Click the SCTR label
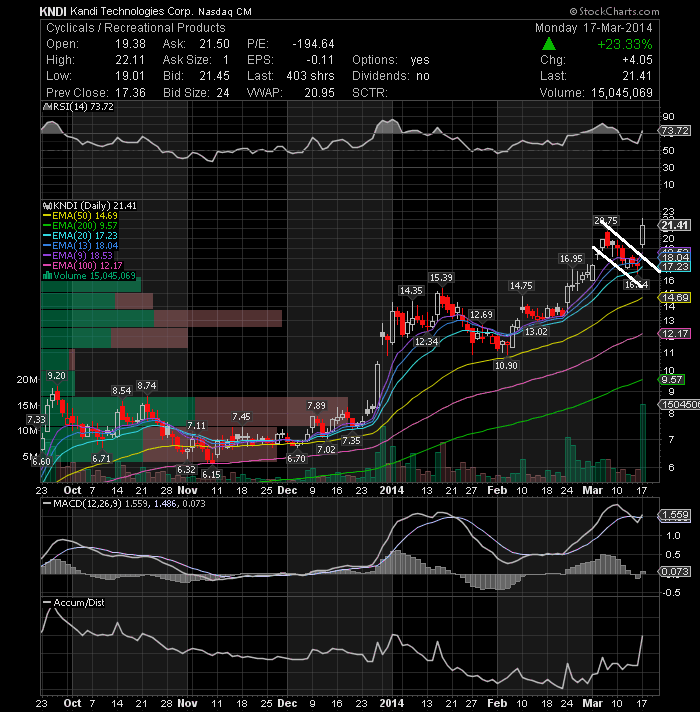 370,93
